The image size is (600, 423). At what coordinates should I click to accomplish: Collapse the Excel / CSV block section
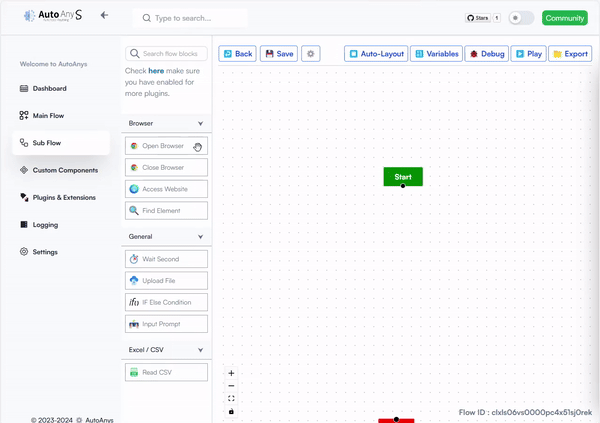166,350
